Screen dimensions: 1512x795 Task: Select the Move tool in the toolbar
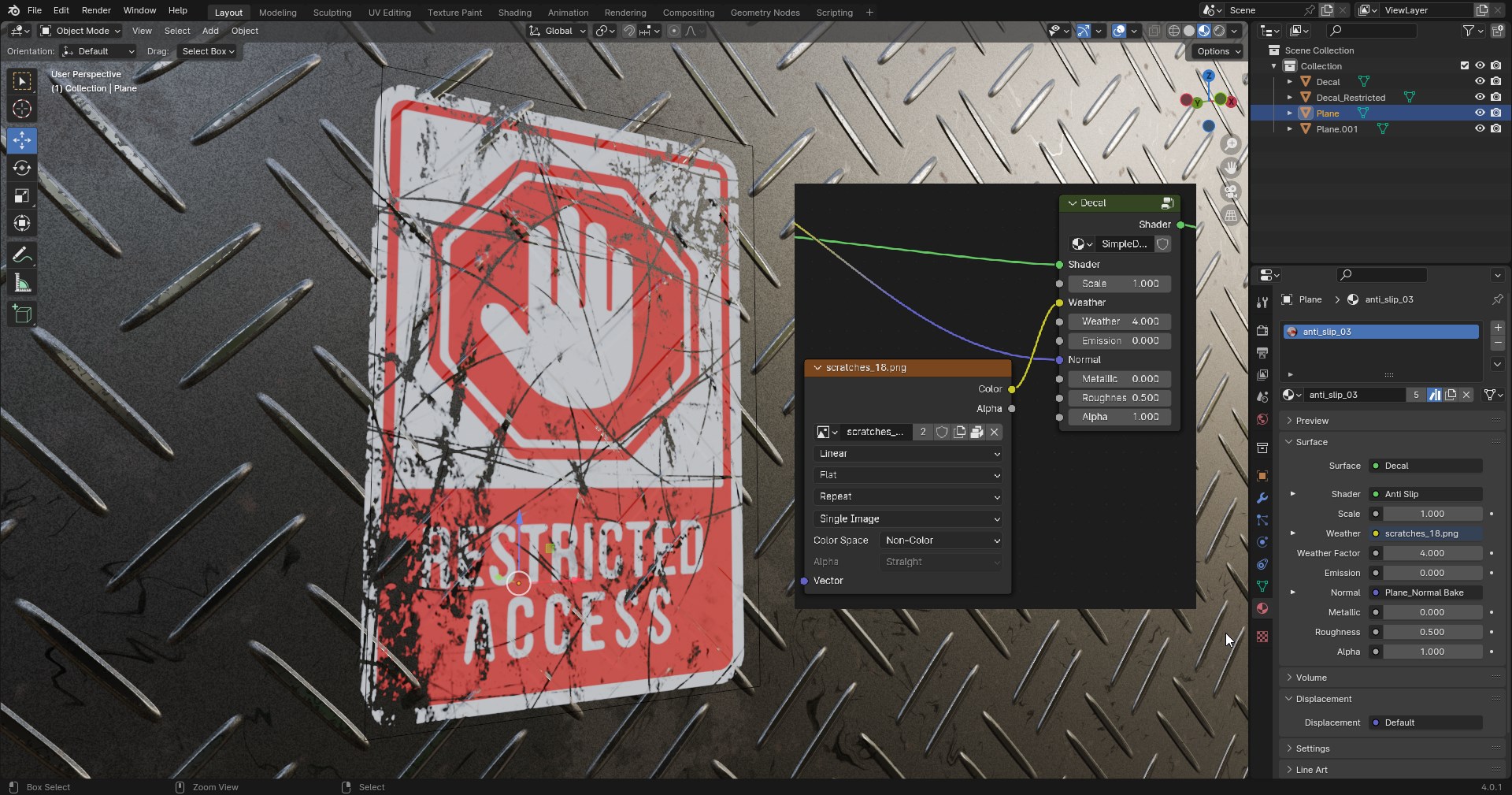21,140
